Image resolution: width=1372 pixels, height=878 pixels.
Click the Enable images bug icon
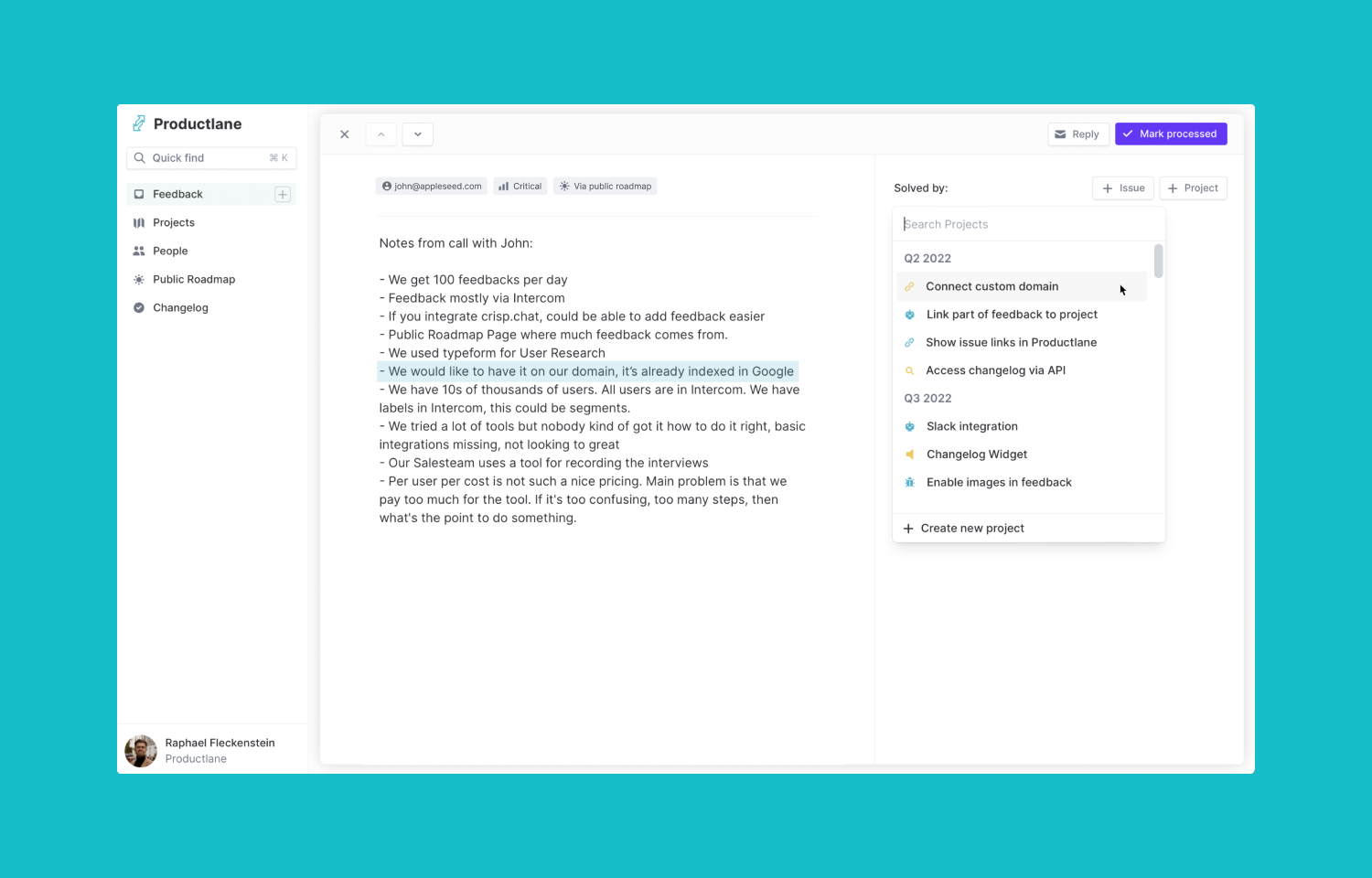click(x=909, y=483)
